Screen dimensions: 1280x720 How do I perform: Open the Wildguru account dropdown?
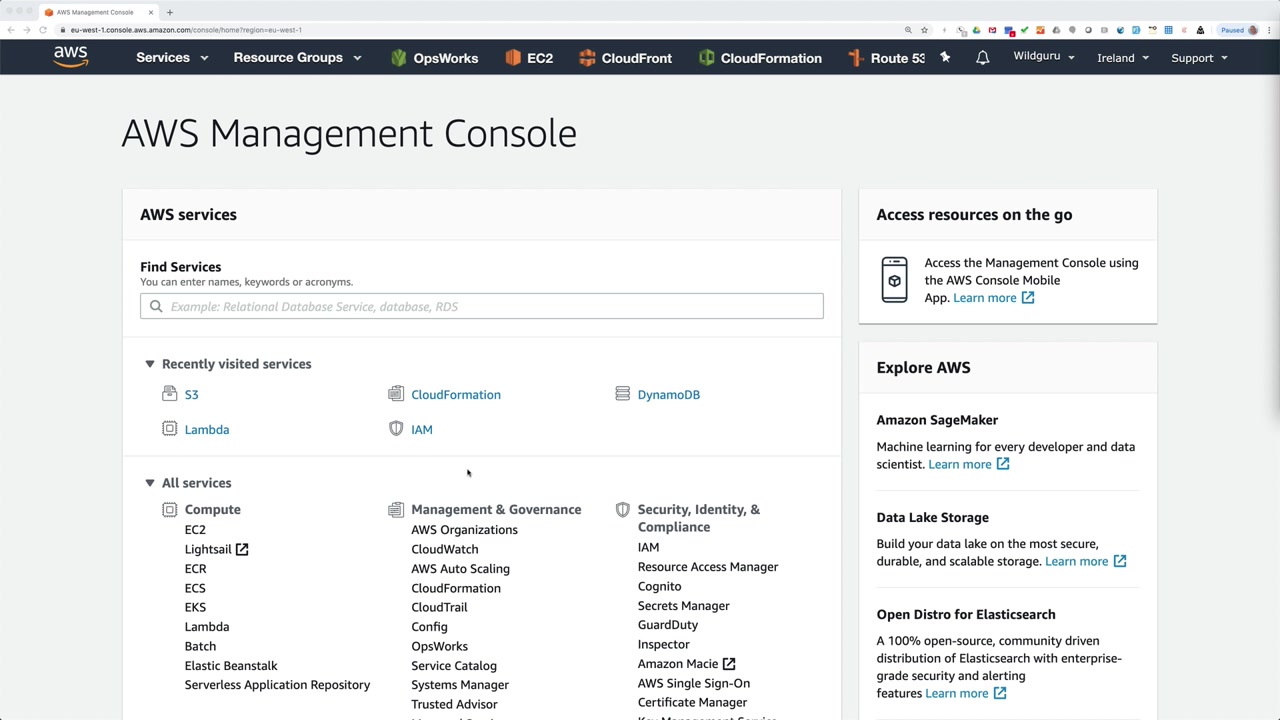(x=1043, y=56)
